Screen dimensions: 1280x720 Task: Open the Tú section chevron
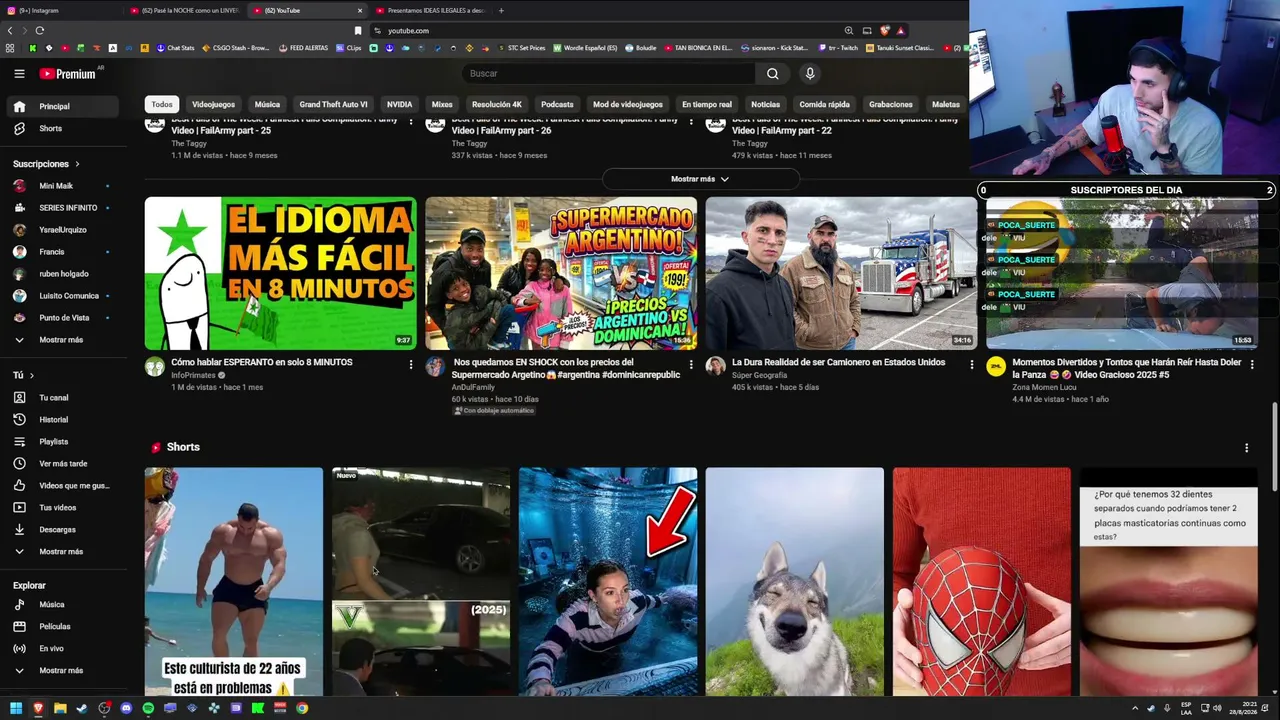pyautogui.click(x=32, y=376)
